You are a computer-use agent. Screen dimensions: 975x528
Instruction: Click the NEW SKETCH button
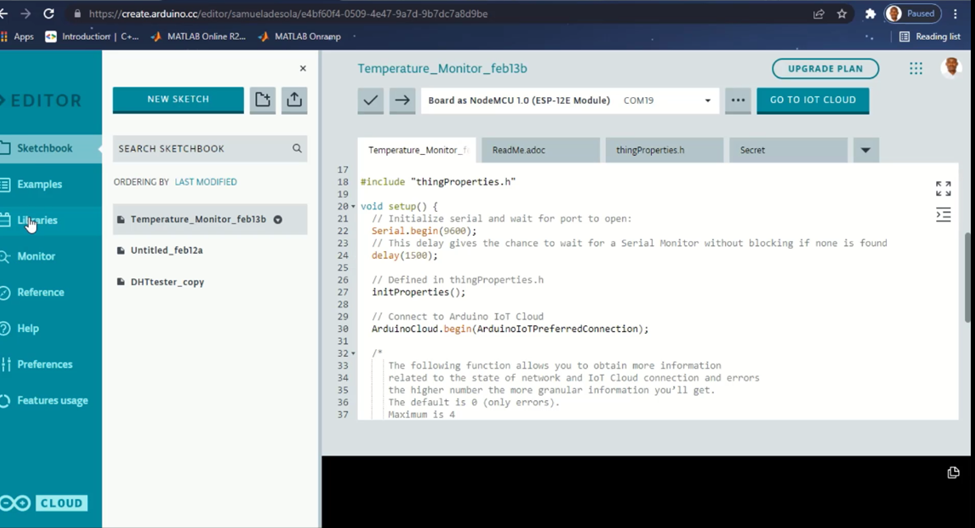coord(178,100)
